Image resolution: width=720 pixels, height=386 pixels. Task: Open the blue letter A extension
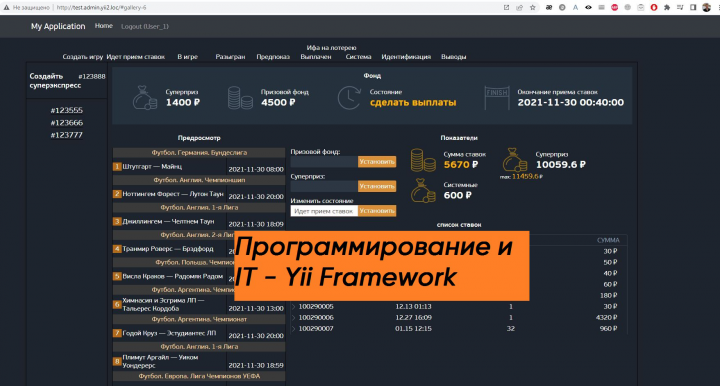click(575, 7)
